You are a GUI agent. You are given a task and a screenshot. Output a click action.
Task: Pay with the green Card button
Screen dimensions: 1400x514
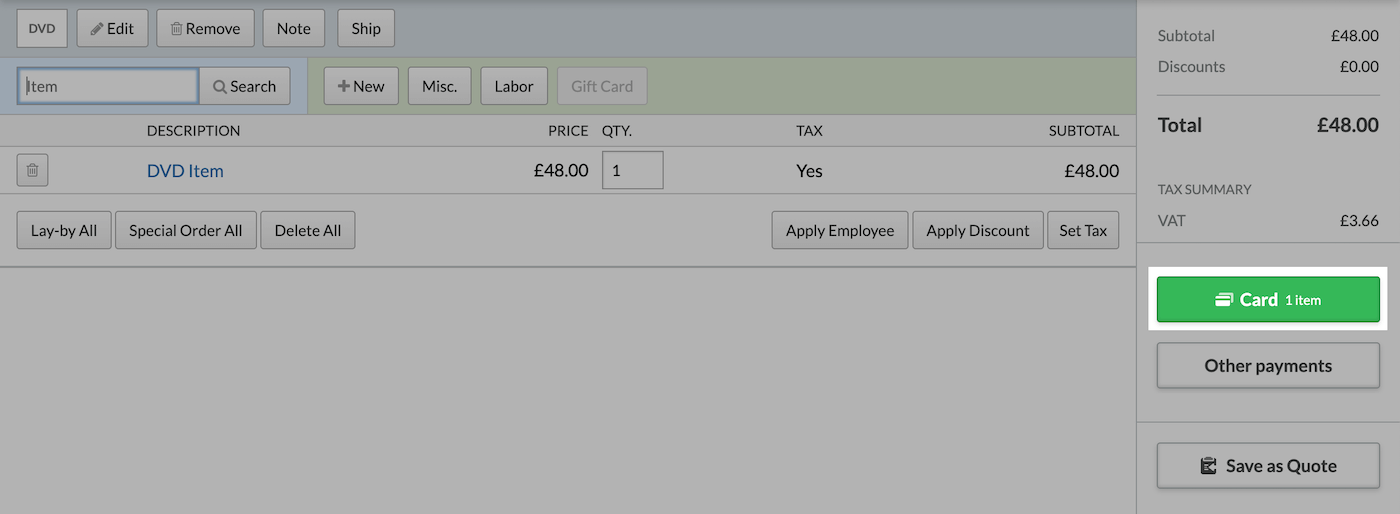click(1268, 299)
